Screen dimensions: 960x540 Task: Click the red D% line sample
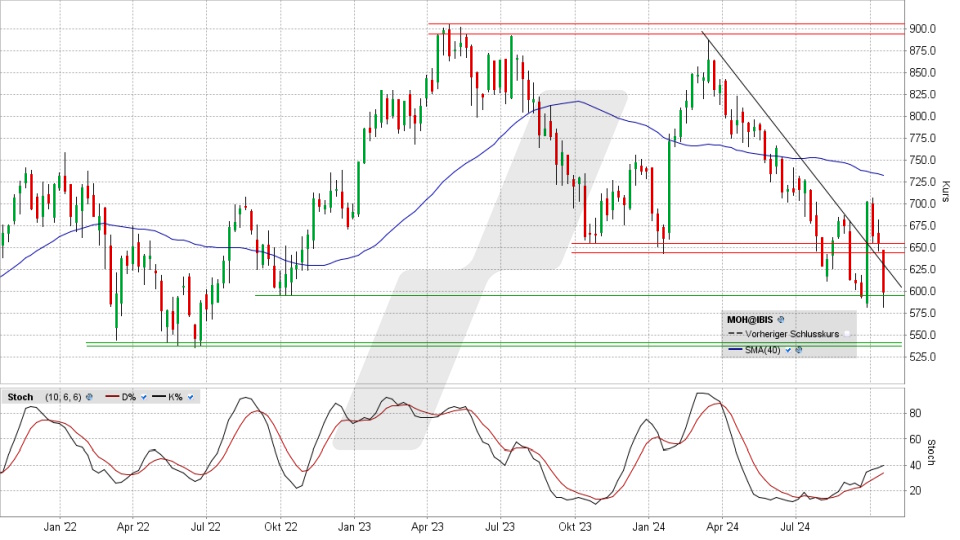(x=112, y=396)
